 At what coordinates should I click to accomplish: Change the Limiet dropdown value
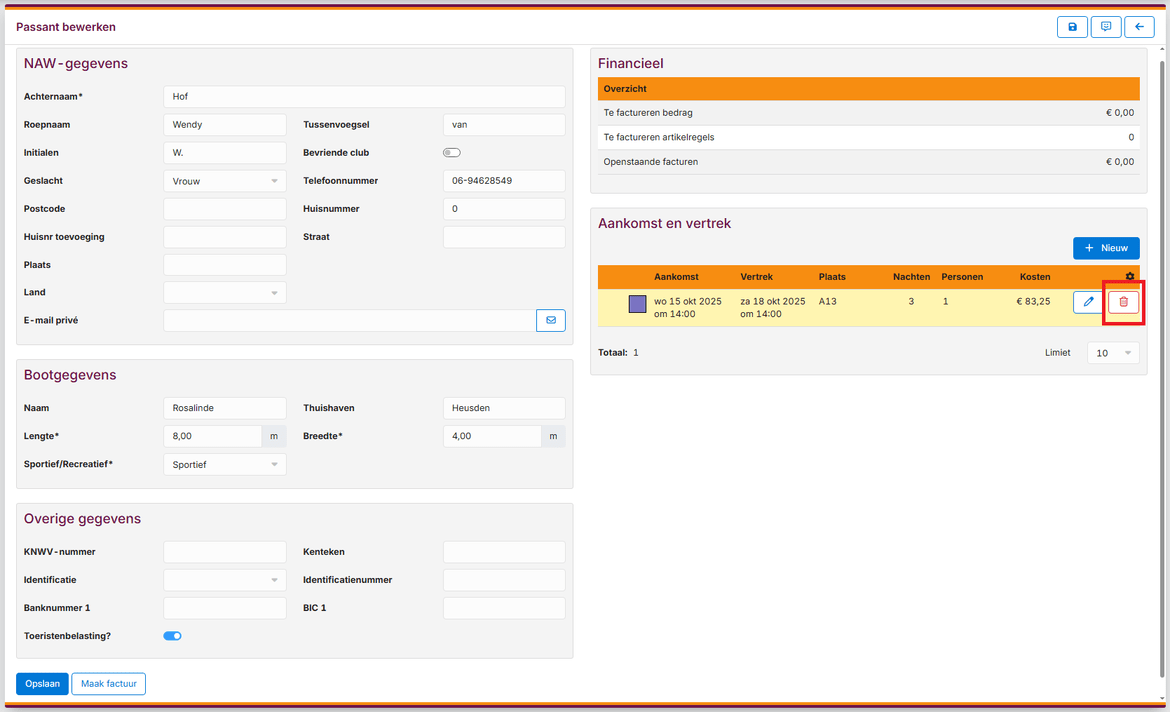tap(1112, 352)
